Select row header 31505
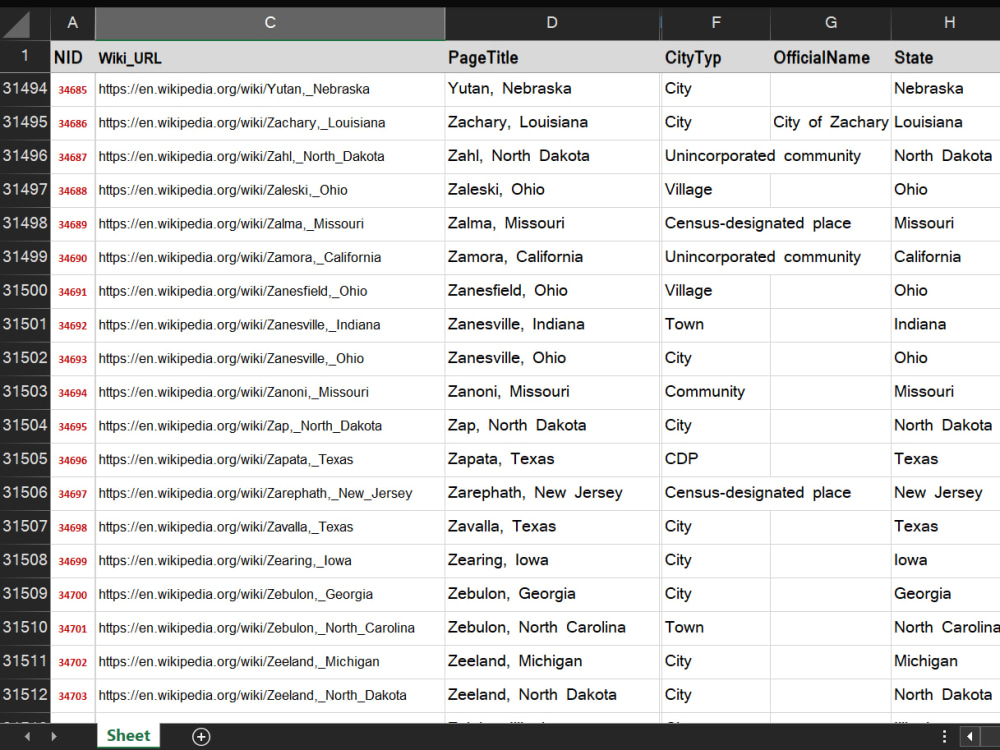The width and height of the screenshot is (1000, 750). coord(25,459)
